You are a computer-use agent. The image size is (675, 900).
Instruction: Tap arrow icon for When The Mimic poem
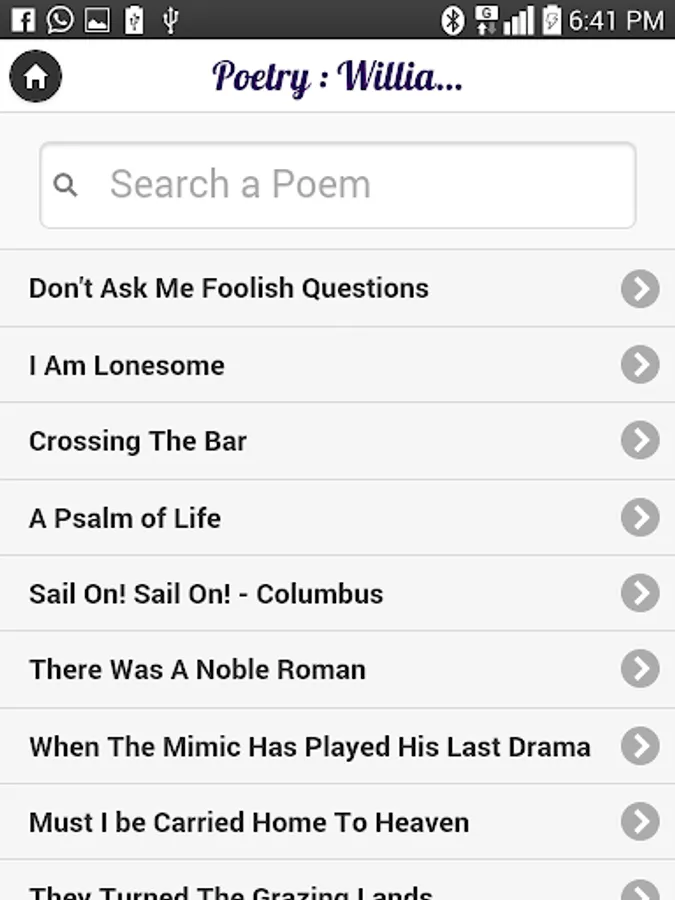pyautogui.click(x=640, y=746)
